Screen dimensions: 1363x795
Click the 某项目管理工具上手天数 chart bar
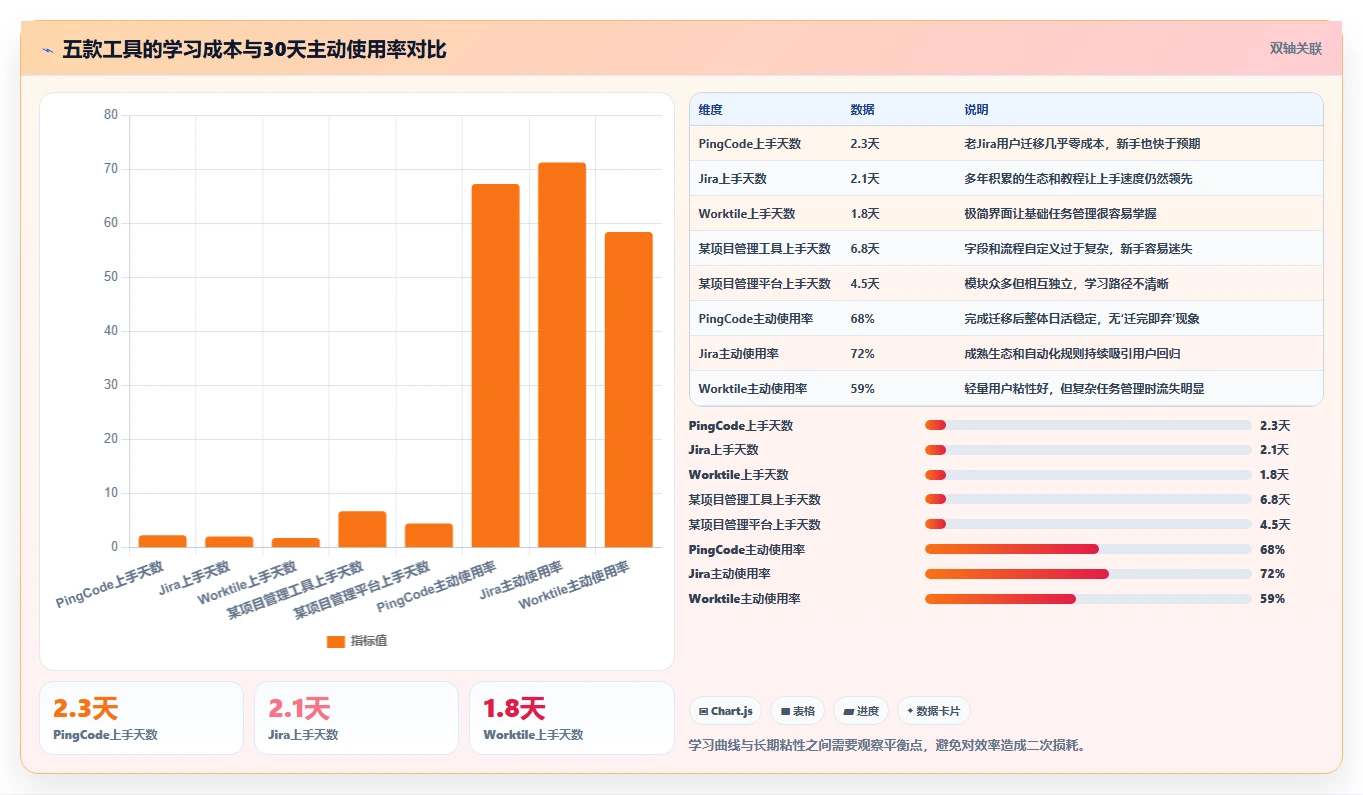pyautogui.click(x=362, y=529)
